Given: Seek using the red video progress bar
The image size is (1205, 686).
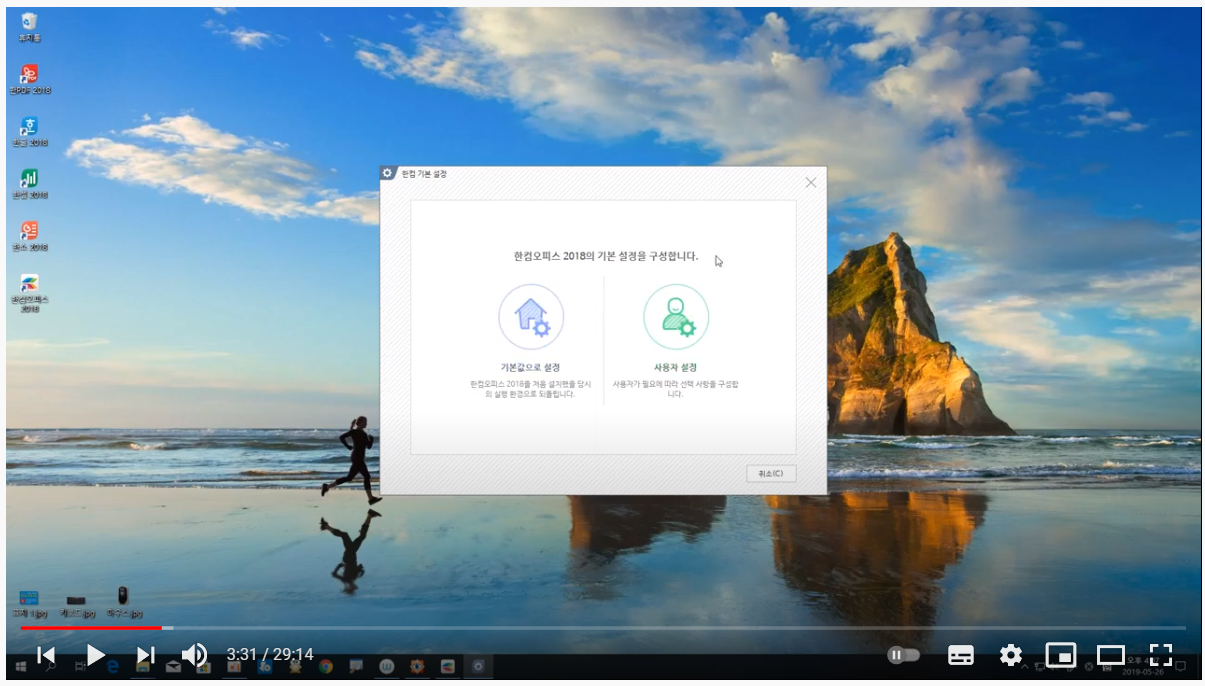Looking at the screenshot, I should tap(90, 628).
